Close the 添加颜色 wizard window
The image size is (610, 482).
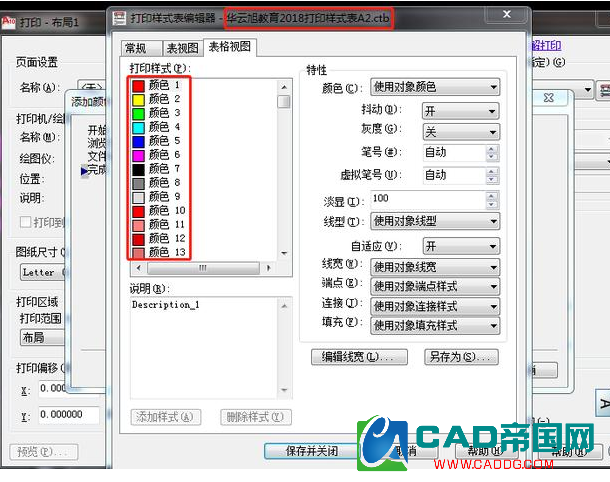pos(549,97)
